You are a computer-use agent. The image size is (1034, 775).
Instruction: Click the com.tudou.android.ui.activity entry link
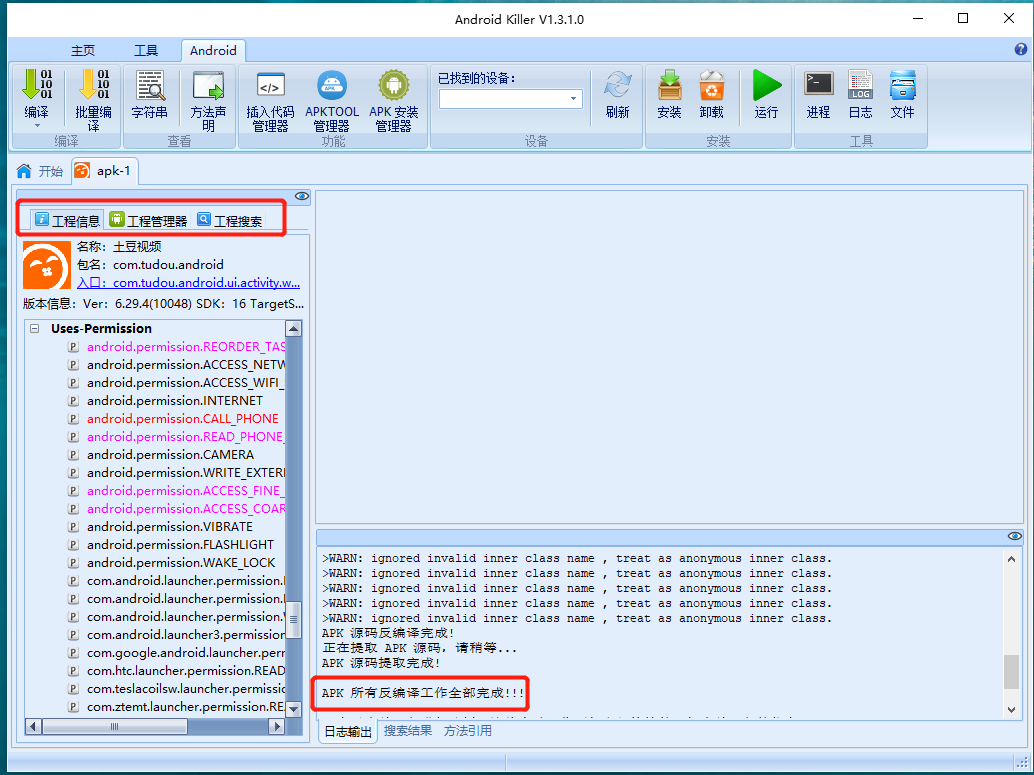pos(189,283)
